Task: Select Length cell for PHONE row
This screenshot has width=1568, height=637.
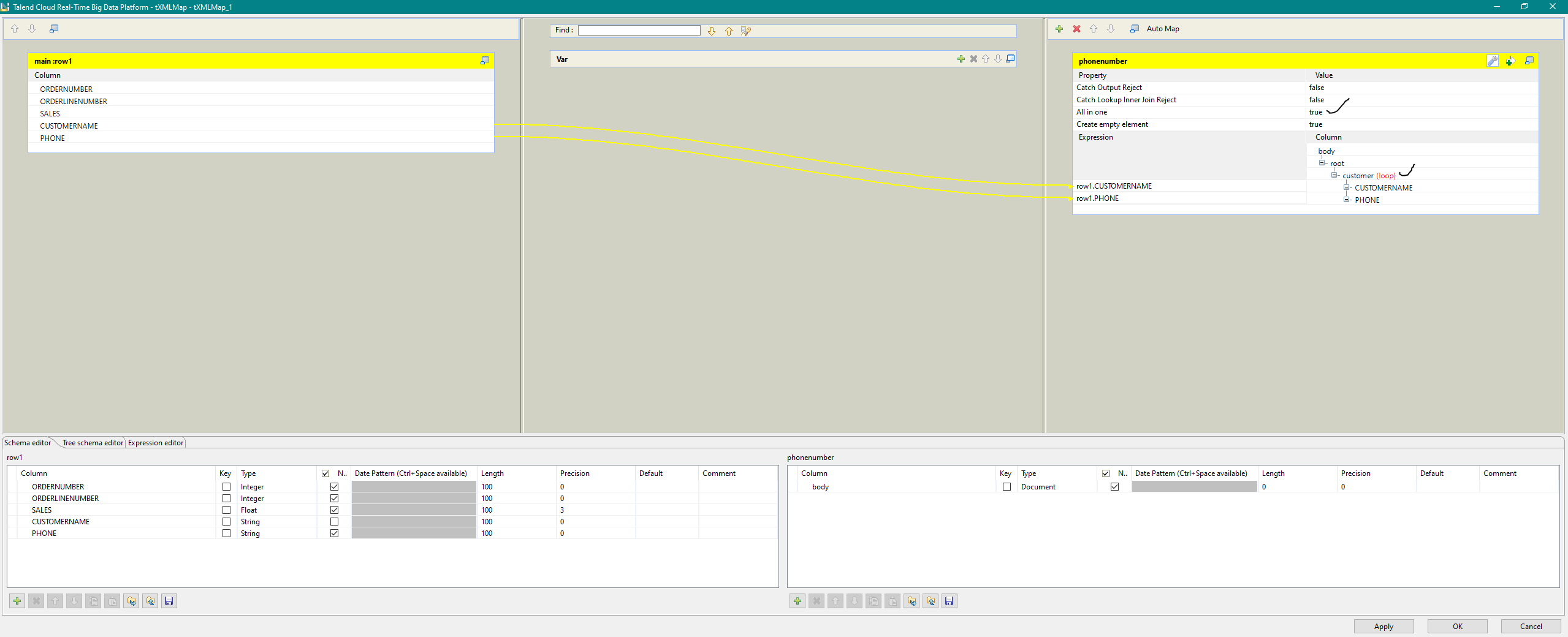Action: (517, 533)
